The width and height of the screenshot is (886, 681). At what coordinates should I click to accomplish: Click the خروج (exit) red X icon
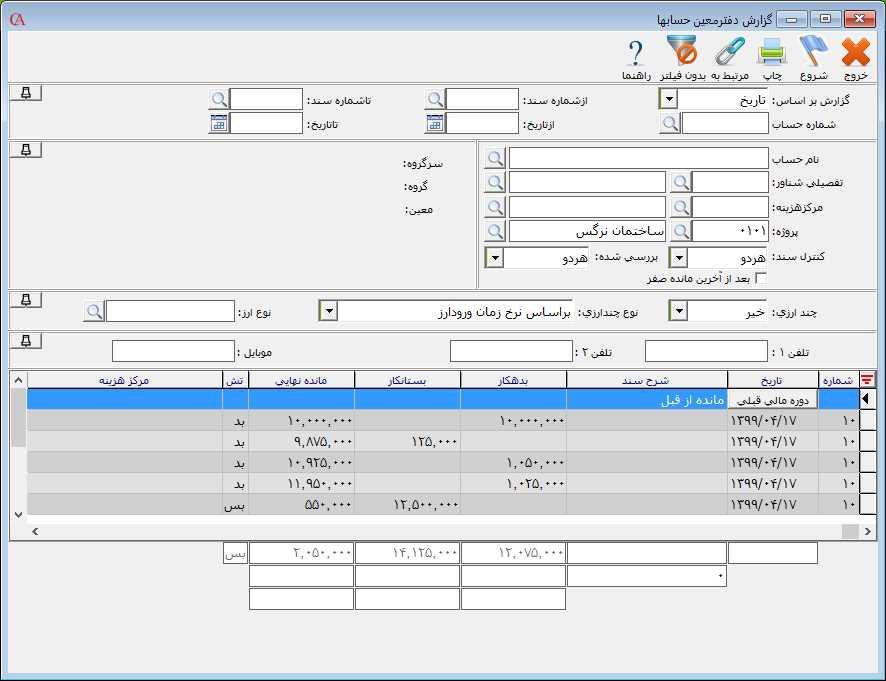856,52
